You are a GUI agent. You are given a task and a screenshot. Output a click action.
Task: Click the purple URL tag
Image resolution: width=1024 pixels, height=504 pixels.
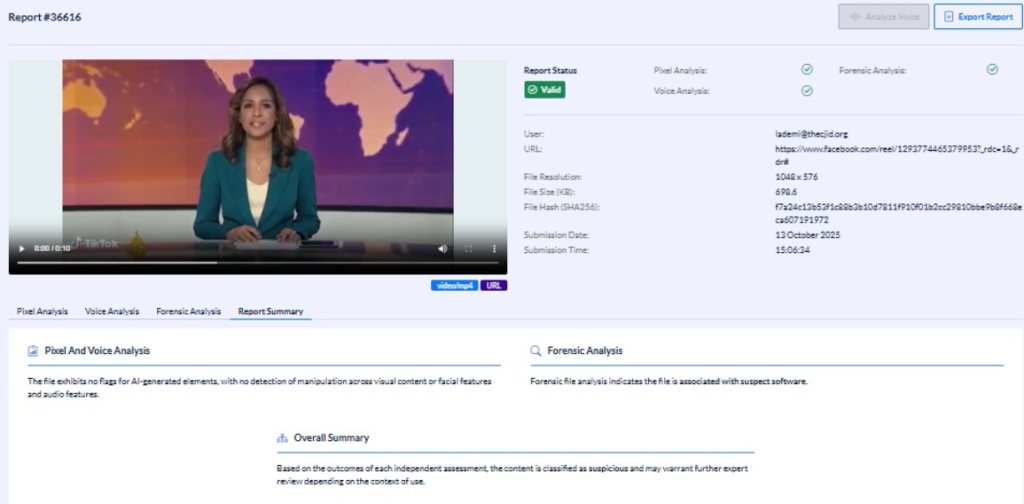(494, 285)
